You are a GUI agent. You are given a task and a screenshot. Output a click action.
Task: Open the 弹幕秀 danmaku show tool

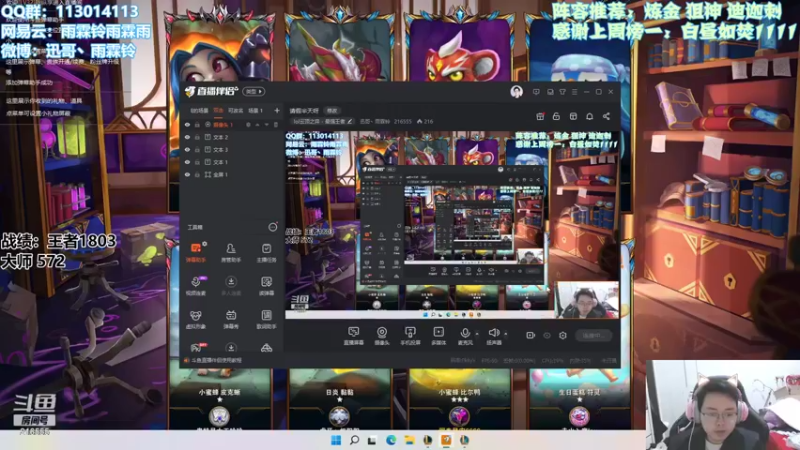click(231, 319)
